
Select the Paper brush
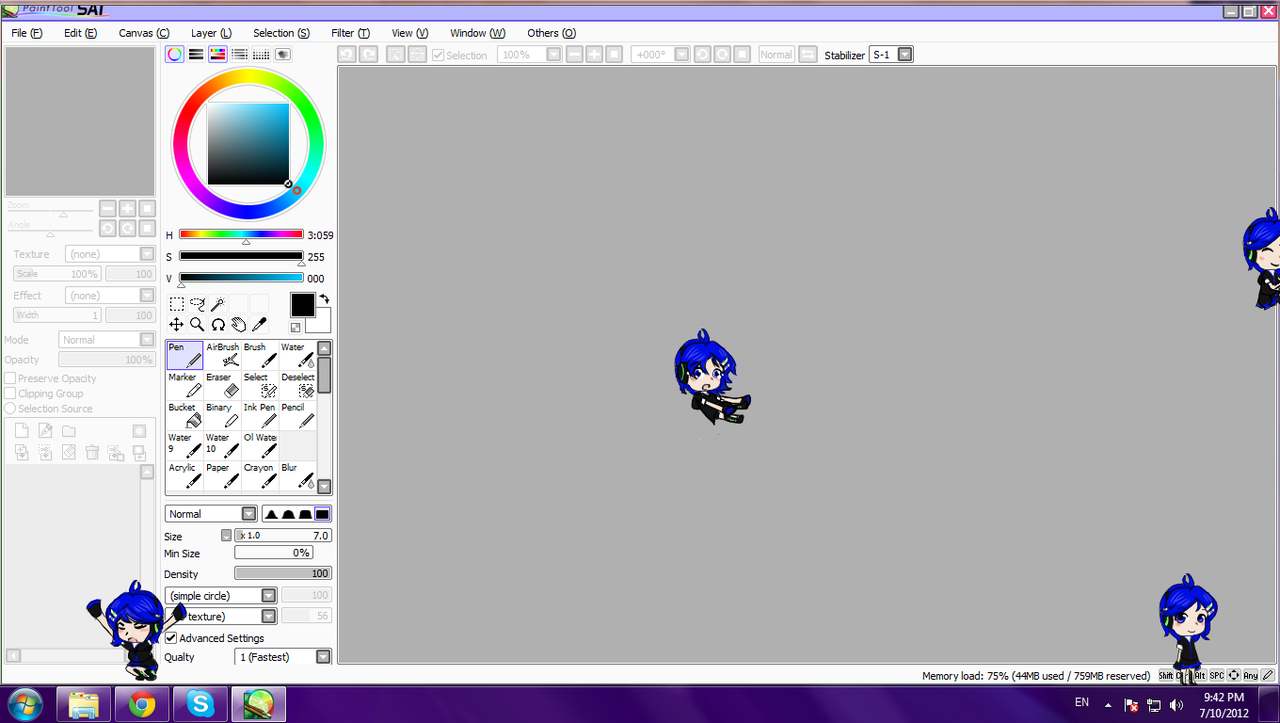(223, 475)
